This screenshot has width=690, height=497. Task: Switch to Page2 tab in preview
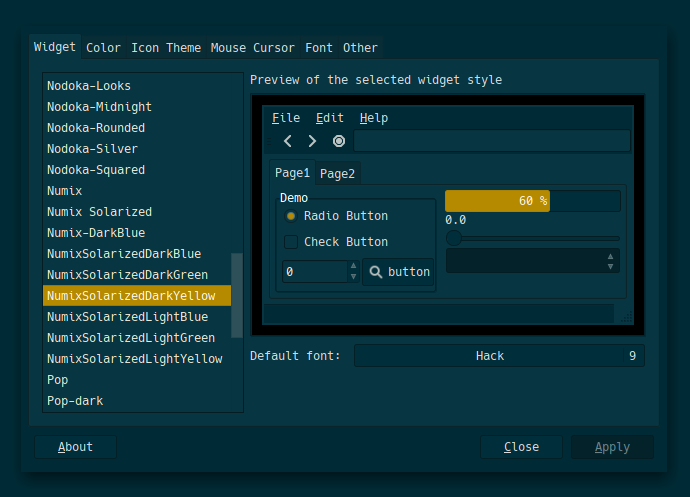point(337,174)
